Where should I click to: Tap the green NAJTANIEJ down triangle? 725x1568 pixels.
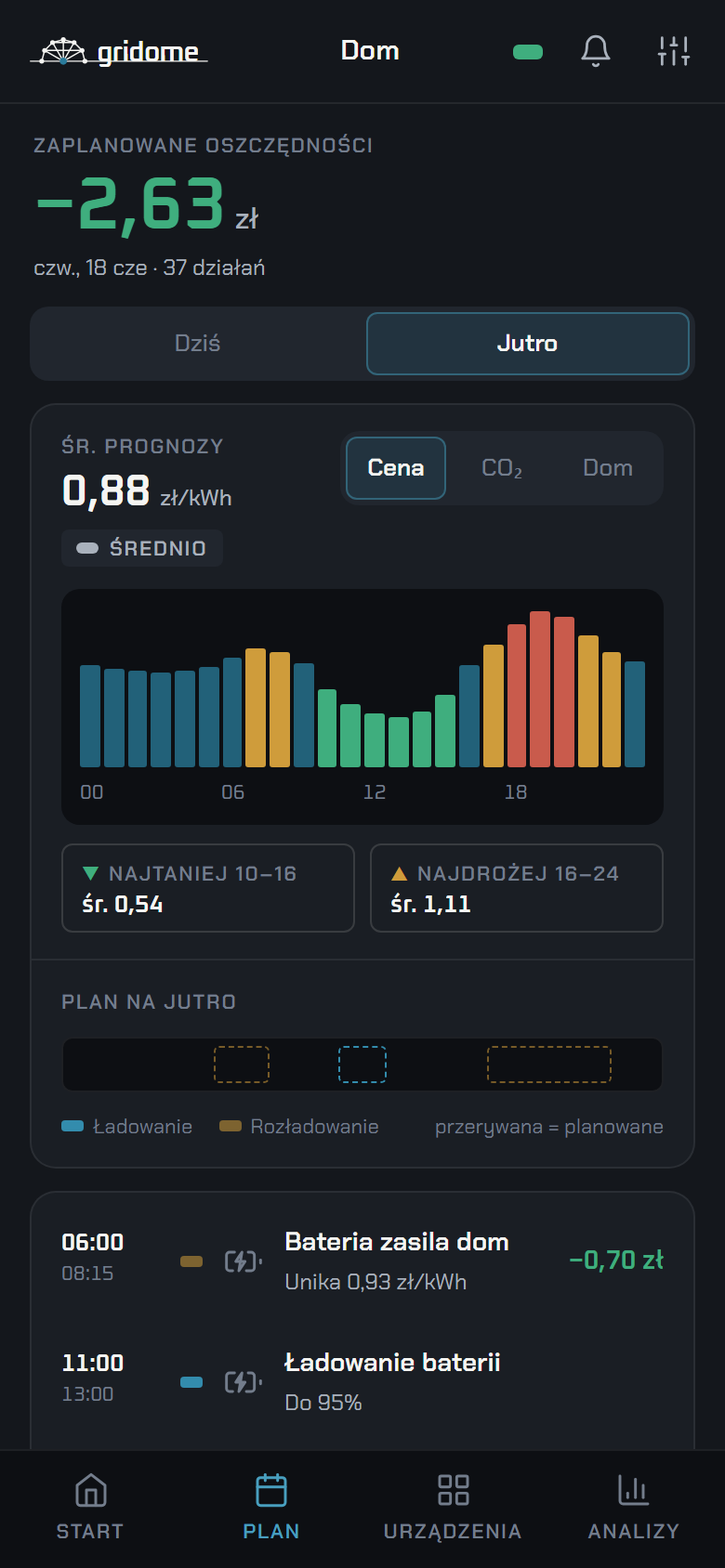90,873
